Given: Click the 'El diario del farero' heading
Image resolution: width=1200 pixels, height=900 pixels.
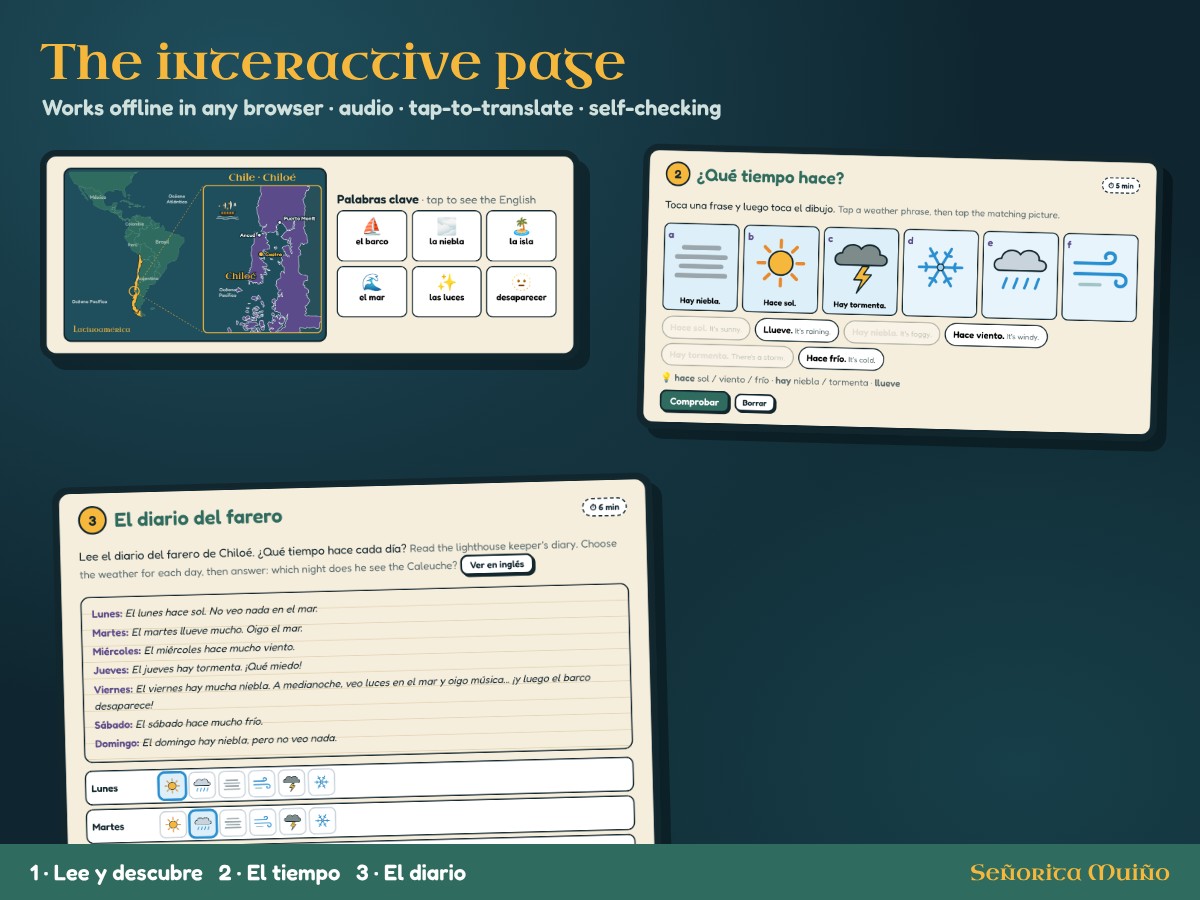Looking at the screenshot, I should (198, 518).
